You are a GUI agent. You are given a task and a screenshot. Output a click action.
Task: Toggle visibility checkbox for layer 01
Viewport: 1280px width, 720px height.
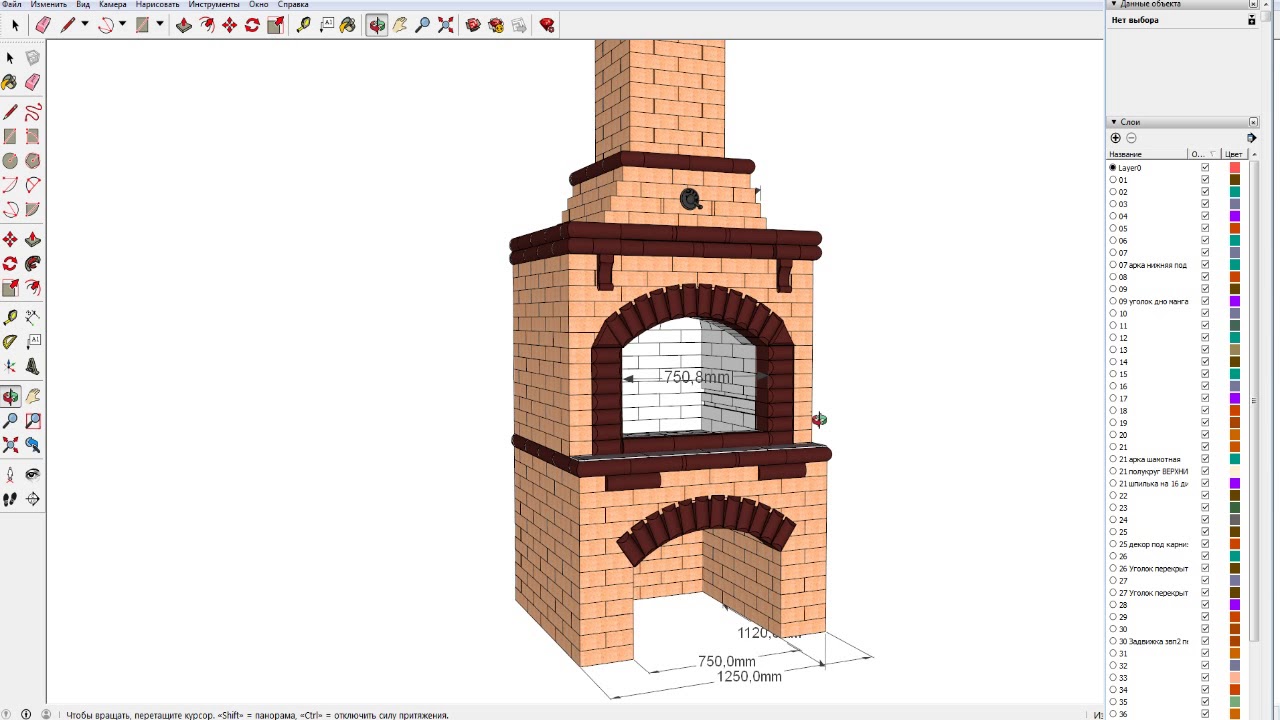point(1205,180)
